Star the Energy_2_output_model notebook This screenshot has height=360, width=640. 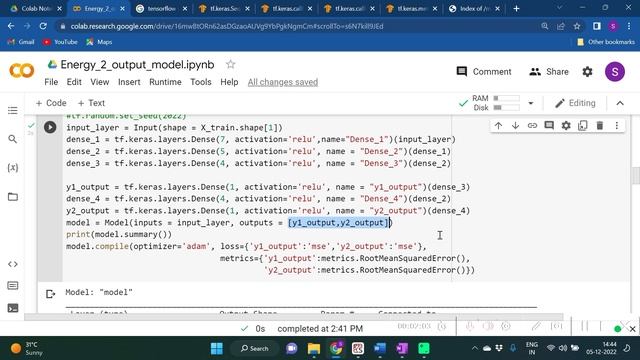click(x=231, y=64)
